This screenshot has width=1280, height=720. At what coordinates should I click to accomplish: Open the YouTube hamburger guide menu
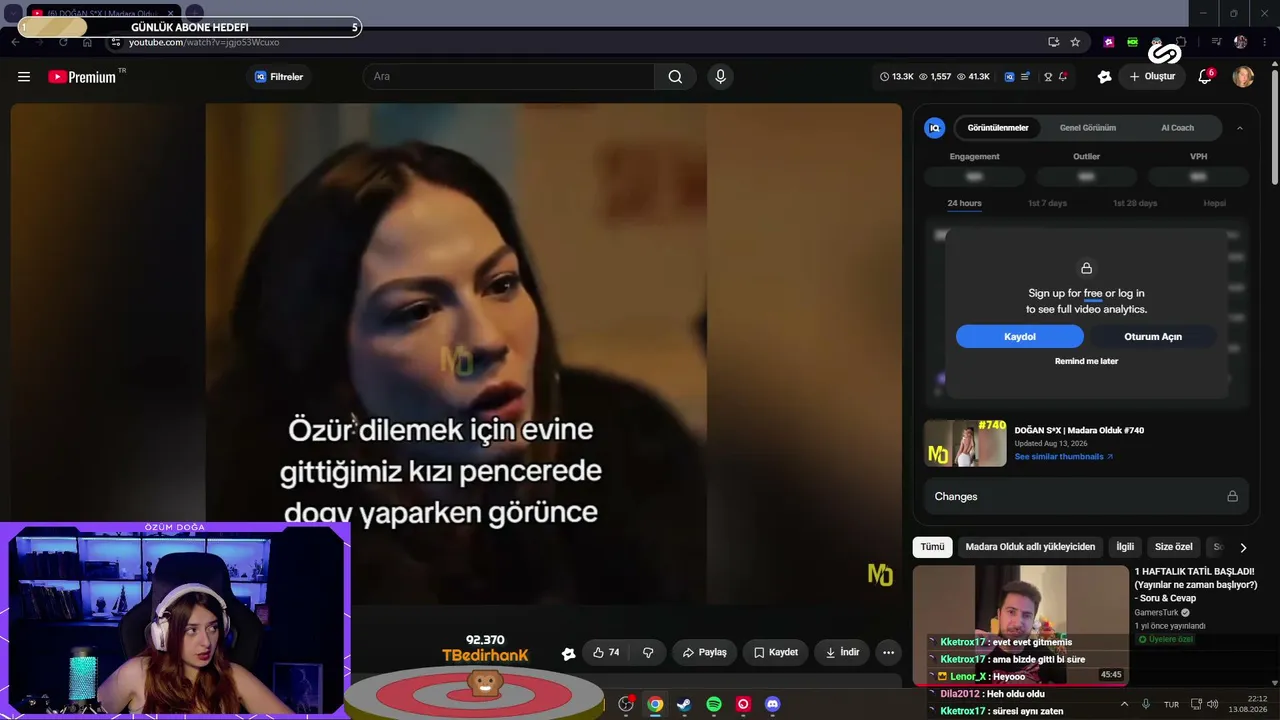pyautogui.click(x=24, y=77)
